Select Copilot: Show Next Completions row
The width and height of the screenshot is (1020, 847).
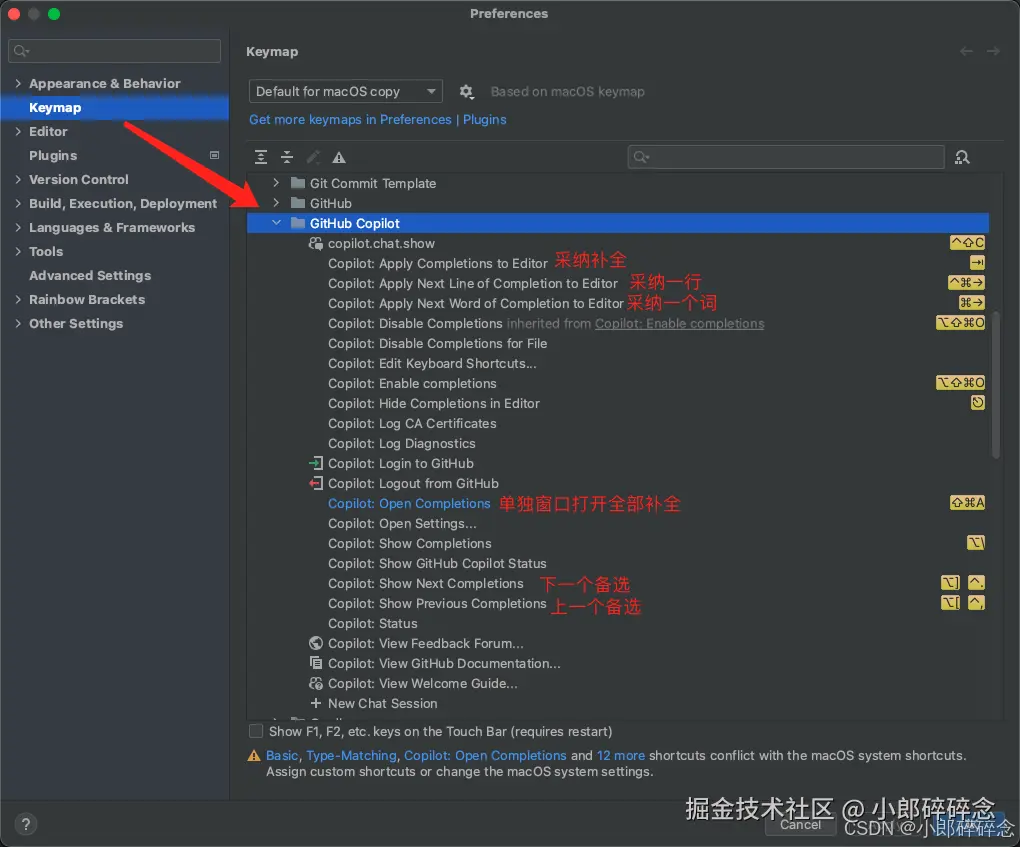click(x=618, y=584)
